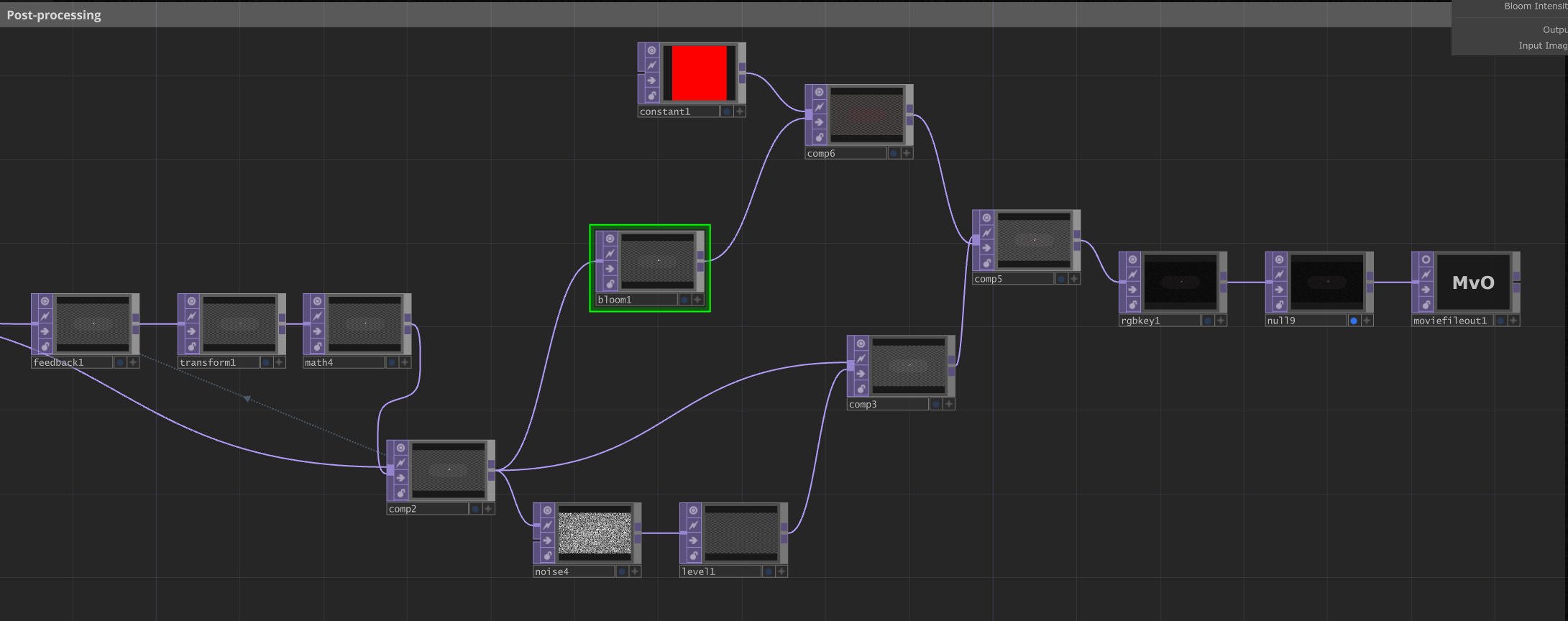Toggle viewer flag on constant1
Viewport: 1568px width, 621px height.
651,50
